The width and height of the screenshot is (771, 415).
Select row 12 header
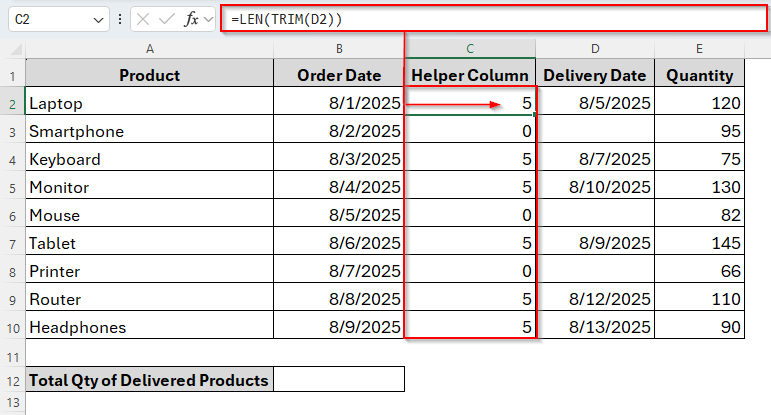12,380
